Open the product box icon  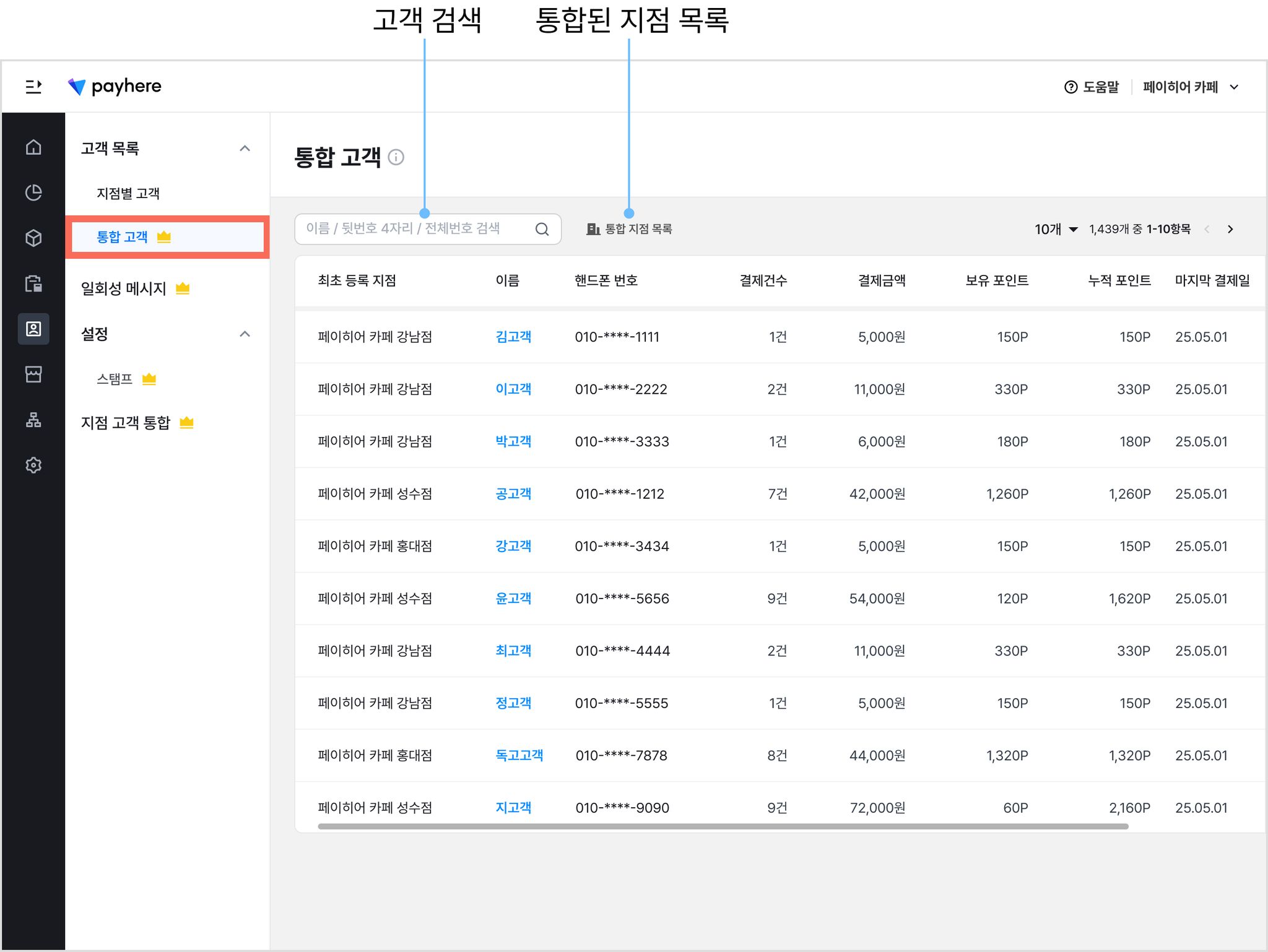33,238
